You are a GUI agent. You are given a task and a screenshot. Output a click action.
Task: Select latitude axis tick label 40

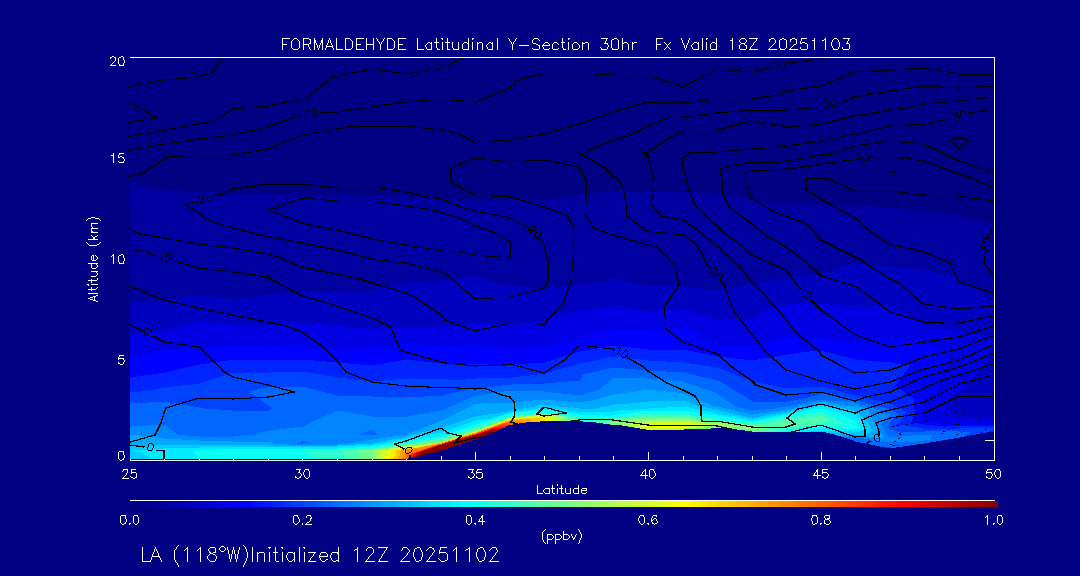(647, 474)
